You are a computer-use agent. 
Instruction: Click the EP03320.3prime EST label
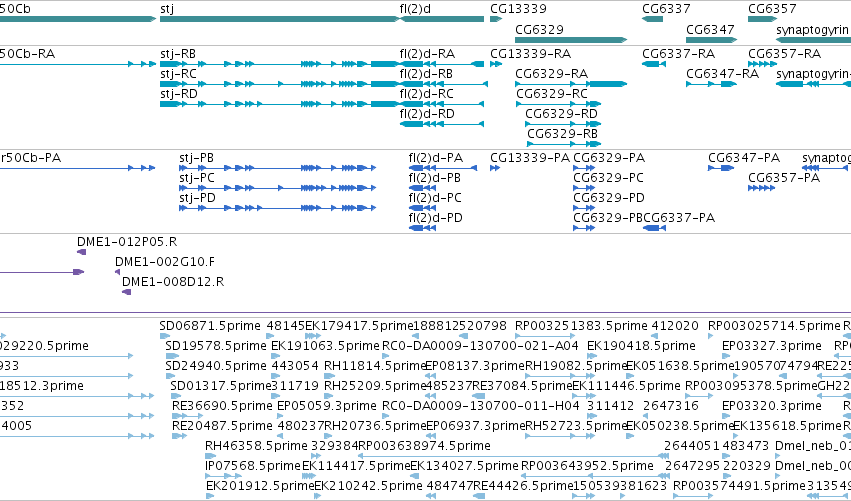(x=772, y=406)
